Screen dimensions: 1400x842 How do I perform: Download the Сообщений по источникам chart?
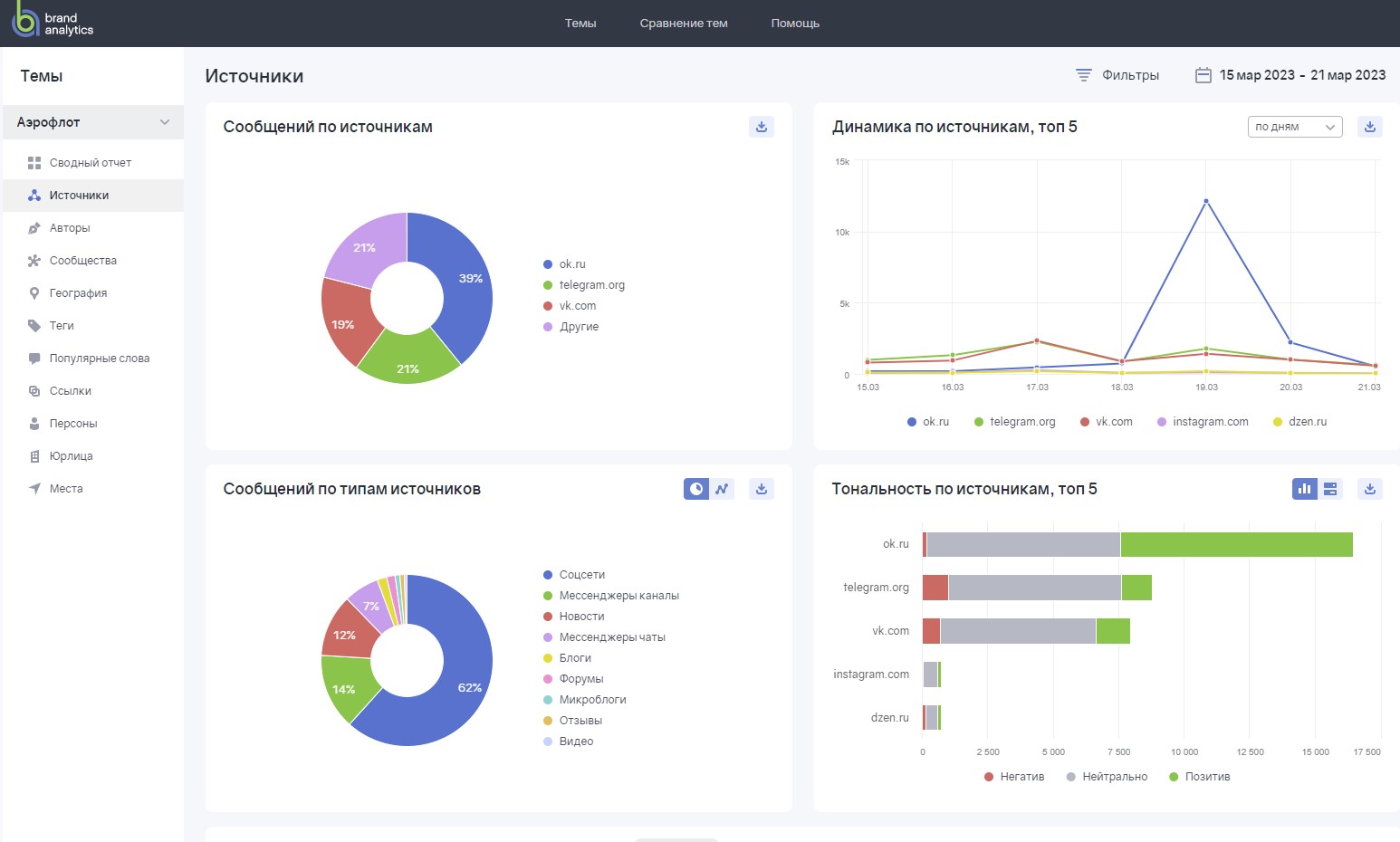pos(761,127)
